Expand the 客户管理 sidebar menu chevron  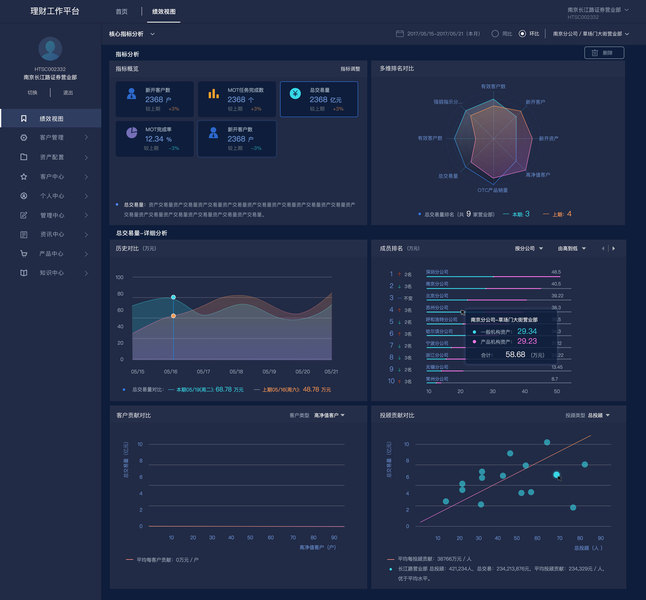pyautogui.click(x=86, y=138)
